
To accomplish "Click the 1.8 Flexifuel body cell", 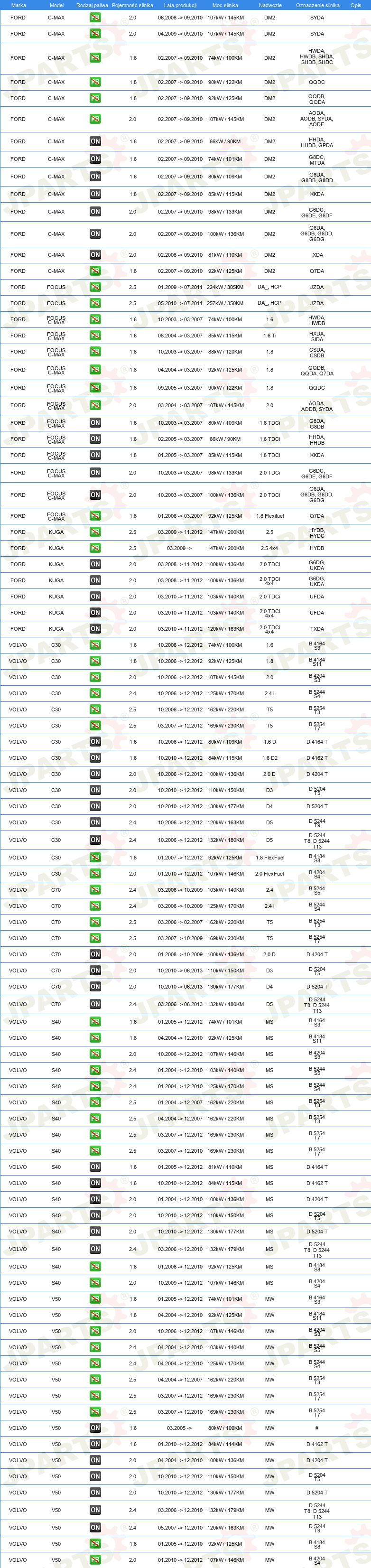I will coord(270,515).
